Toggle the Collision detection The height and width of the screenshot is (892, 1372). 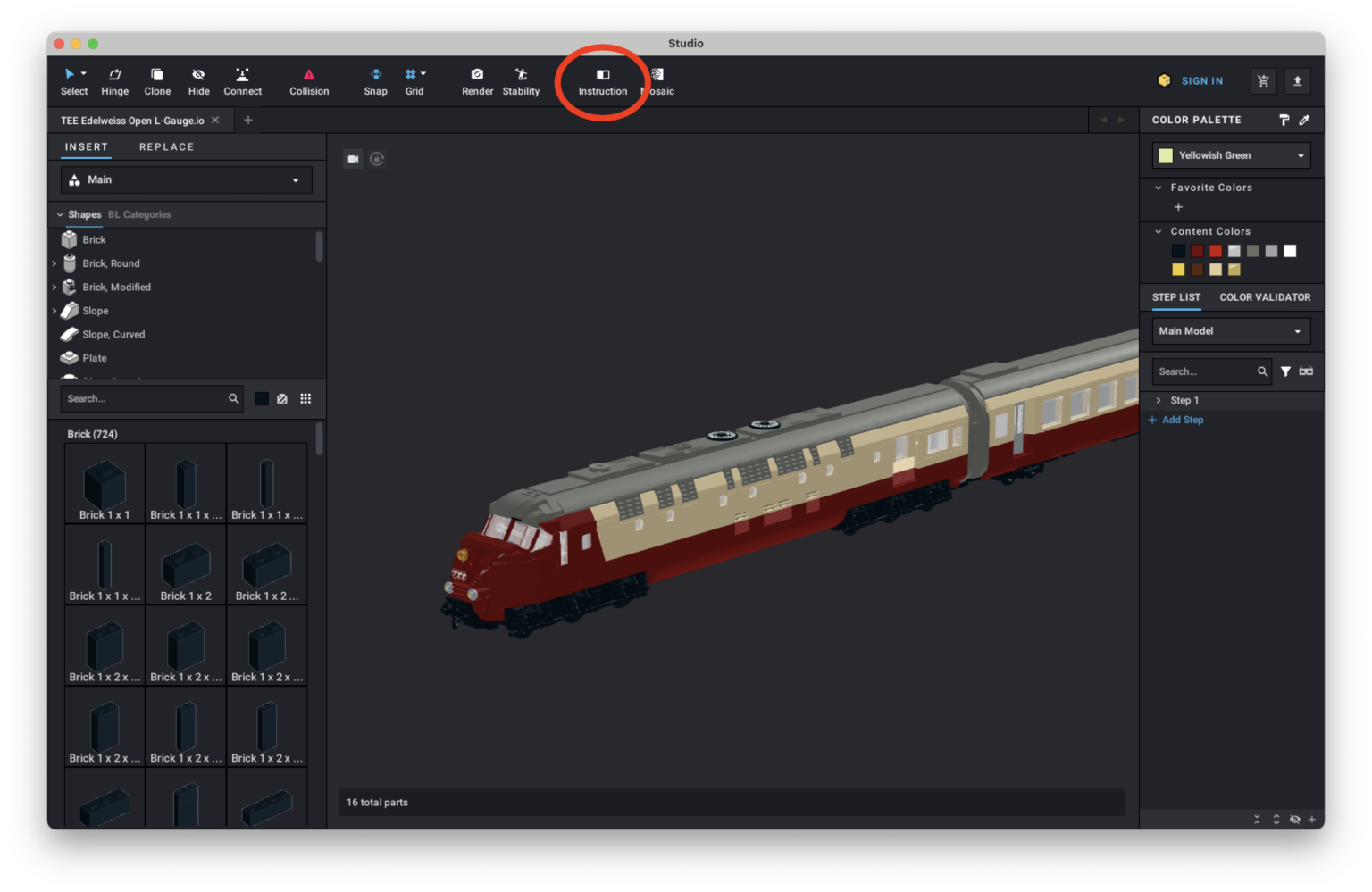click(x=309, y=80)
